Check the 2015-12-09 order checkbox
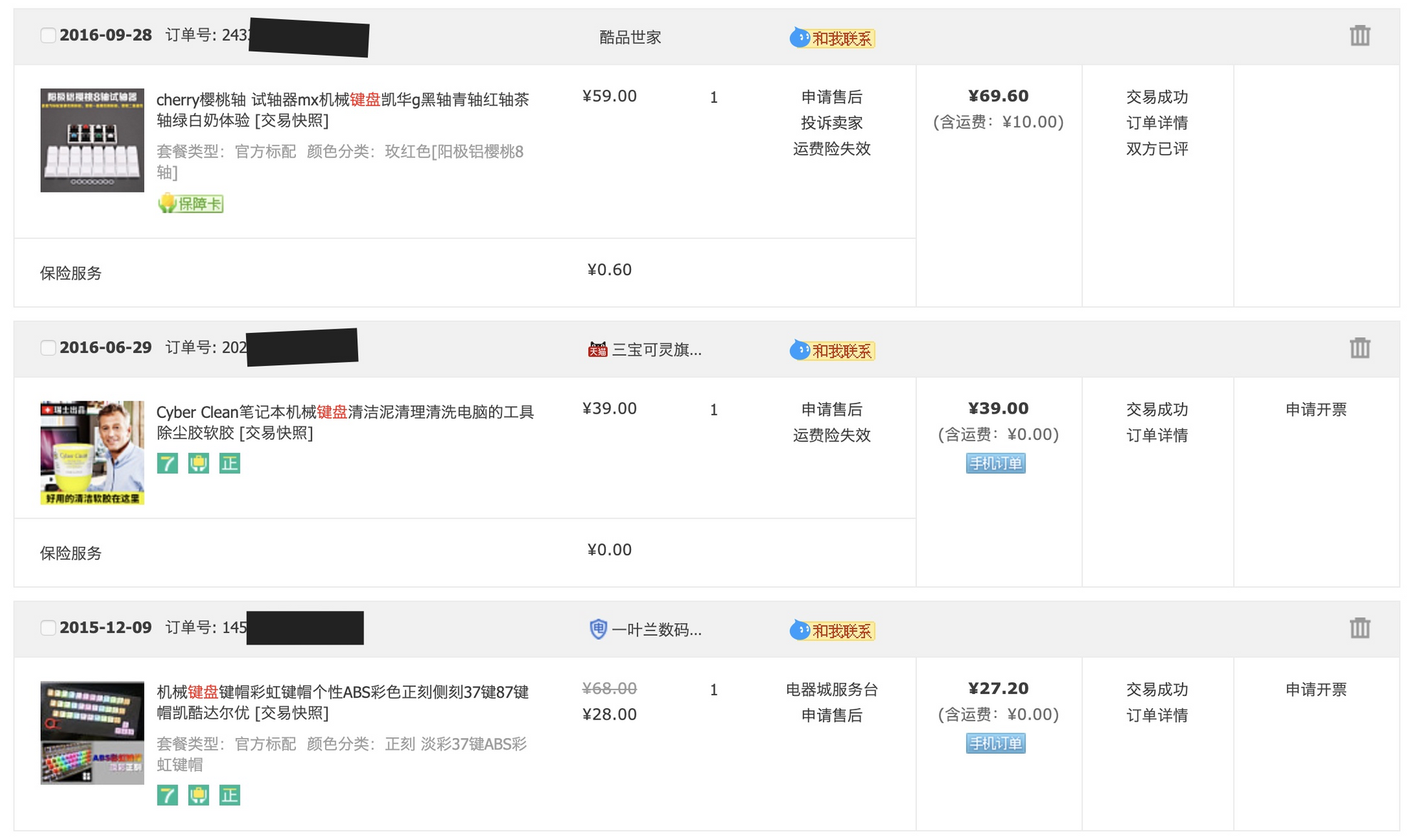 click(48, 628)
